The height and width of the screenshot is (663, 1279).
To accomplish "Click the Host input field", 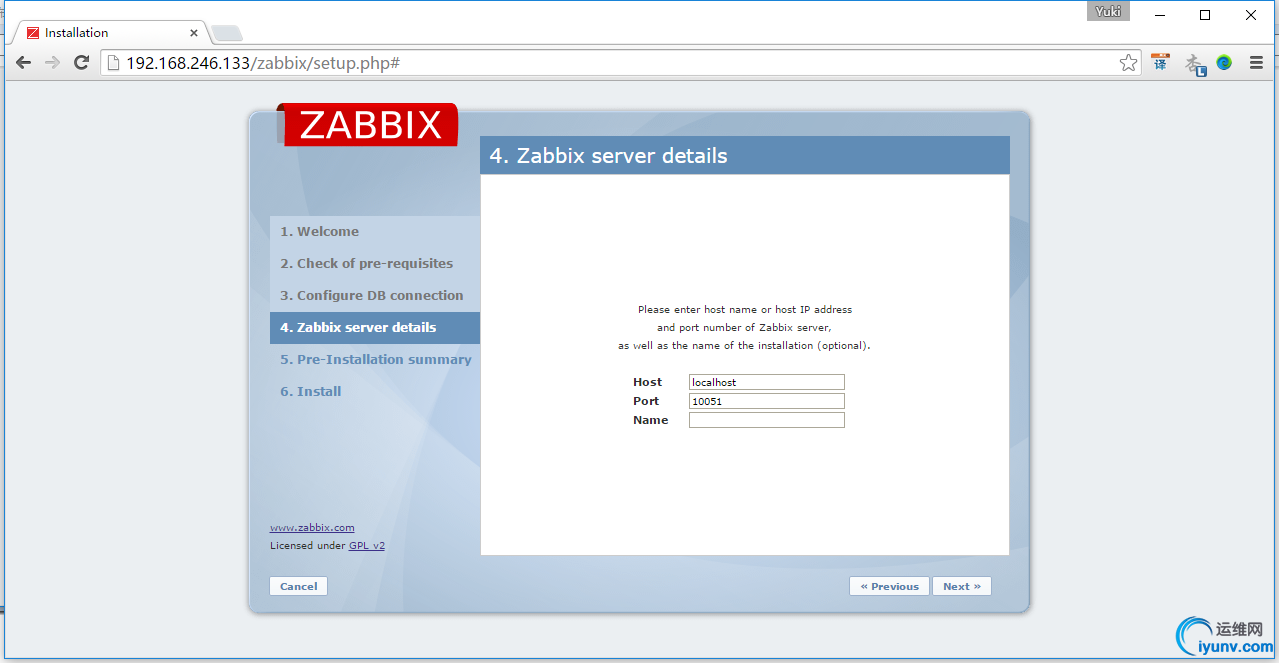I will (x=767, y=382).
